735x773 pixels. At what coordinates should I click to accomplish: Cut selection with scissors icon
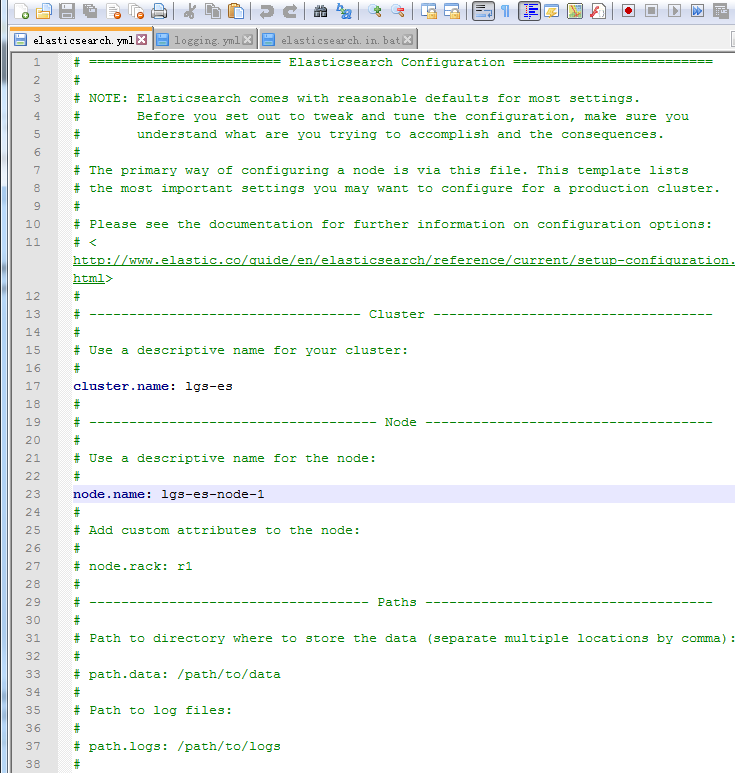click(190, 11)
